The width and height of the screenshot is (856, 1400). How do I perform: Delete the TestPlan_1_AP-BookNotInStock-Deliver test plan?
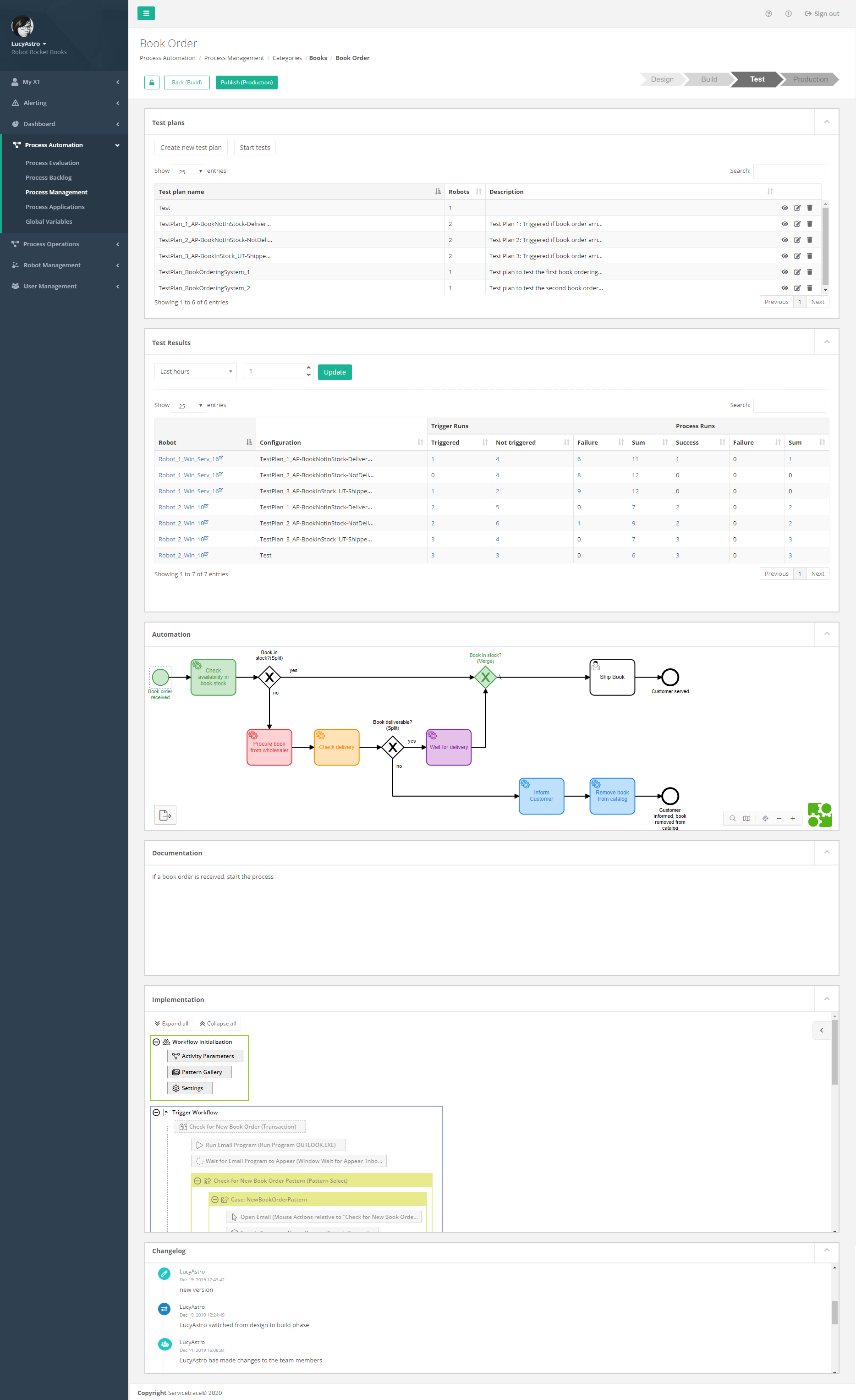809,224
